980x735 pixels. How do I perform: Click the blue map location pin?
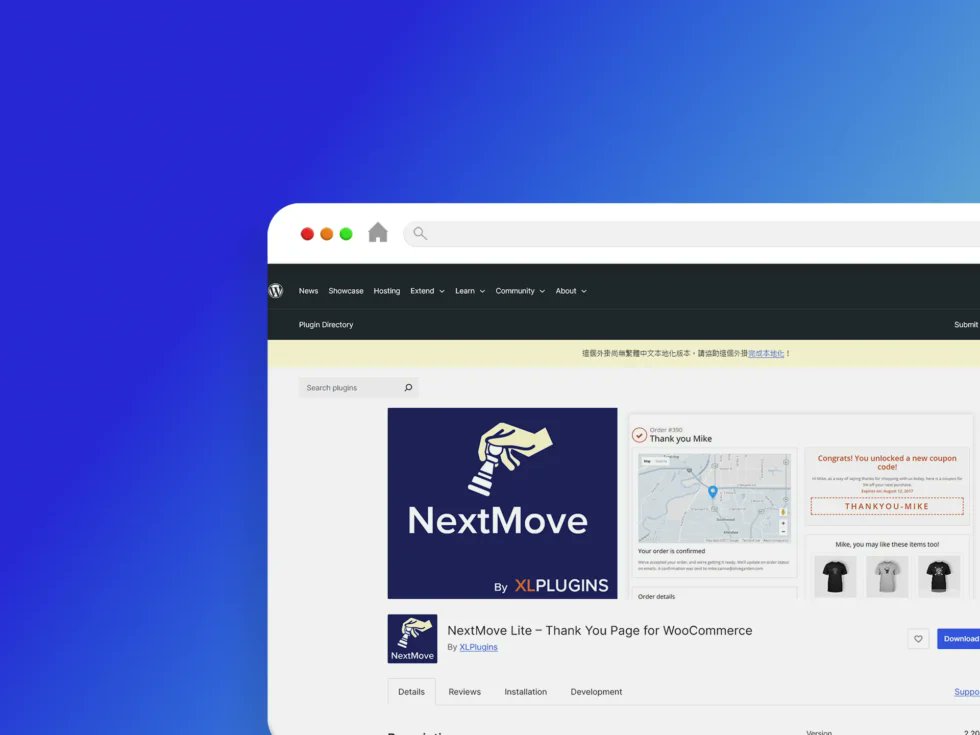712,492
